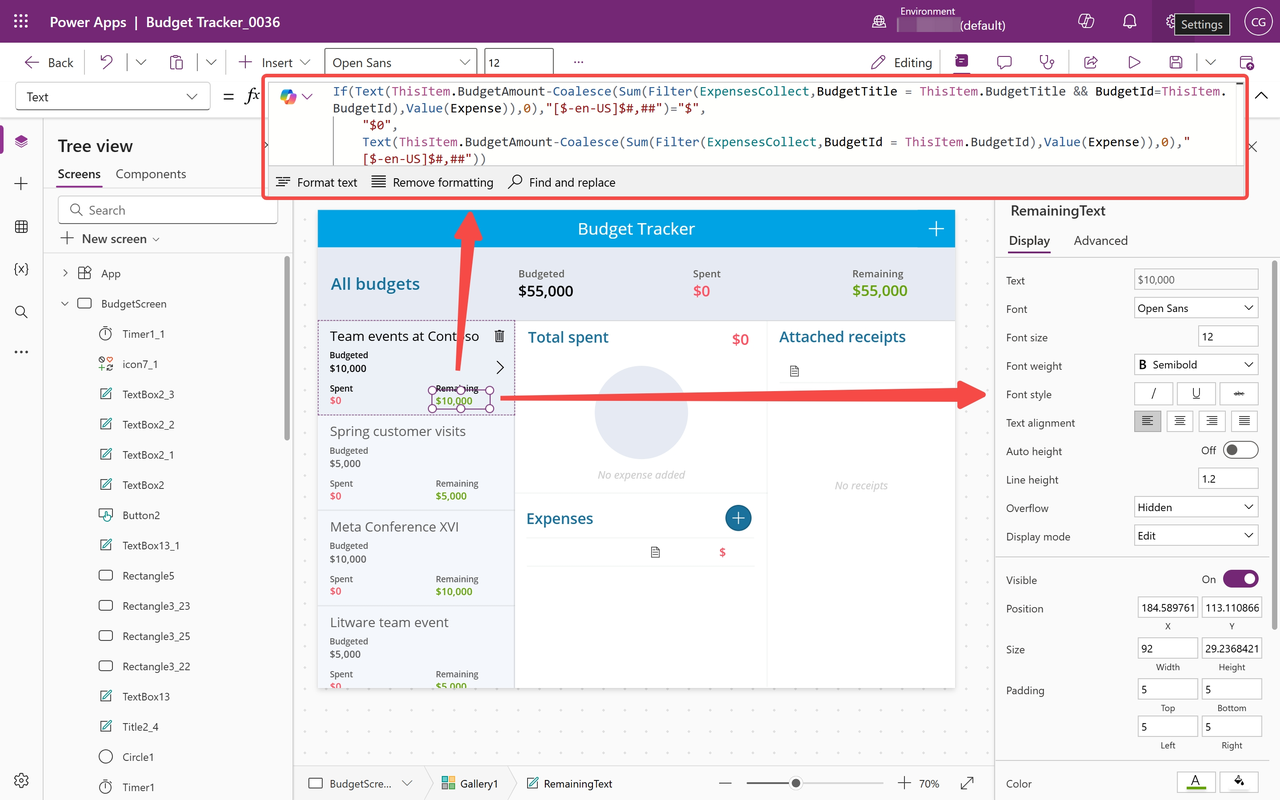Open the save options dropdown arrow
Image resolution: width=1280 pixels, height=800 pixels.
point(1211,62)
